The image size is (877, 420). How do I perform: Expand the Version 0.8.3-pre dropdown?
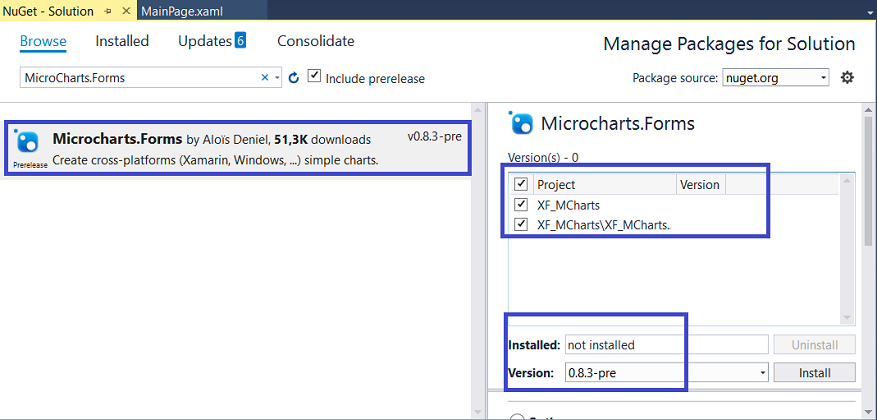(x=763, y=373)
